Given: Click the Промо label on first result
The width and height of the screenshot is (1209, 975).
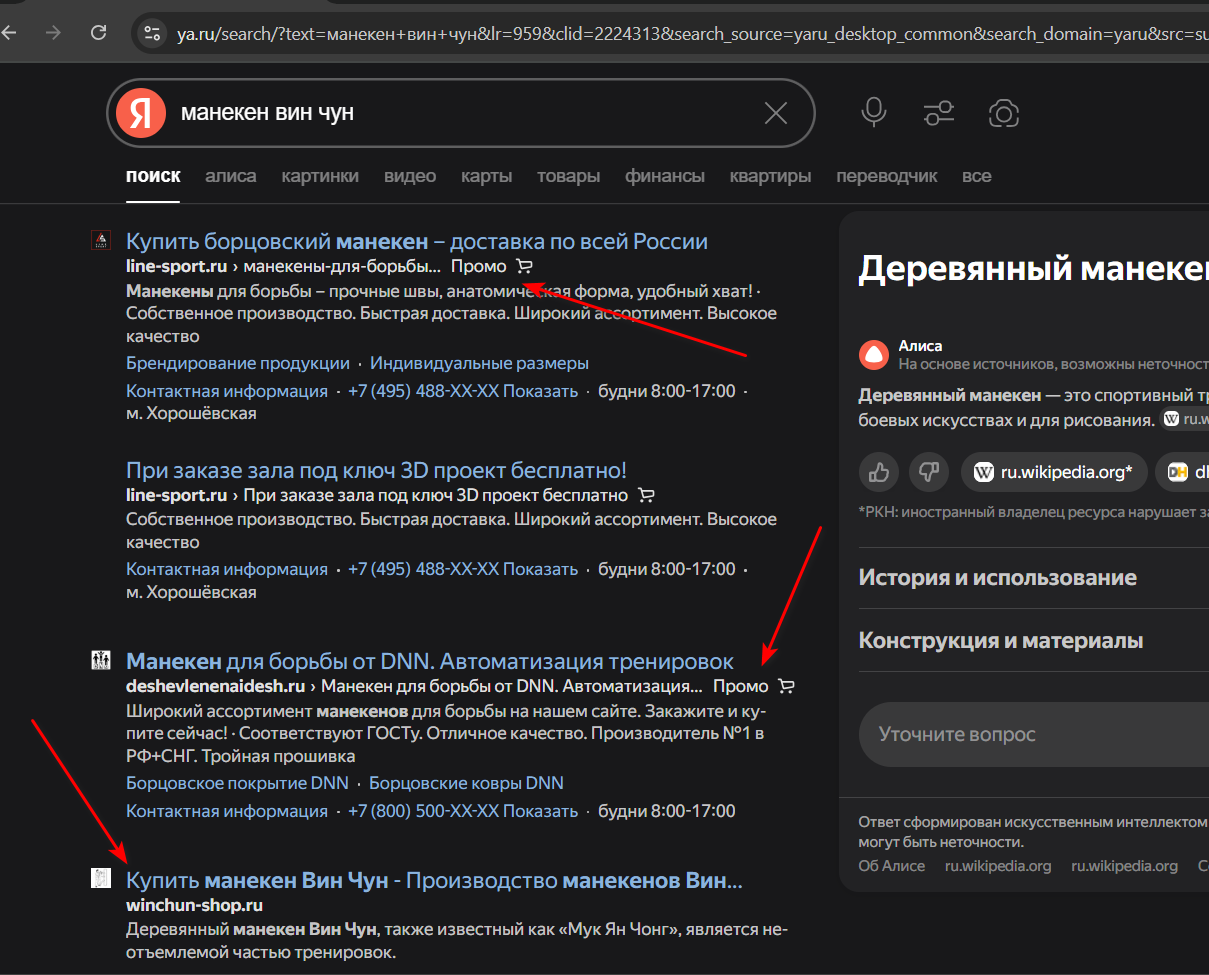Looking at the screenshot, I should pyautogui.click(x=478, y=266).
